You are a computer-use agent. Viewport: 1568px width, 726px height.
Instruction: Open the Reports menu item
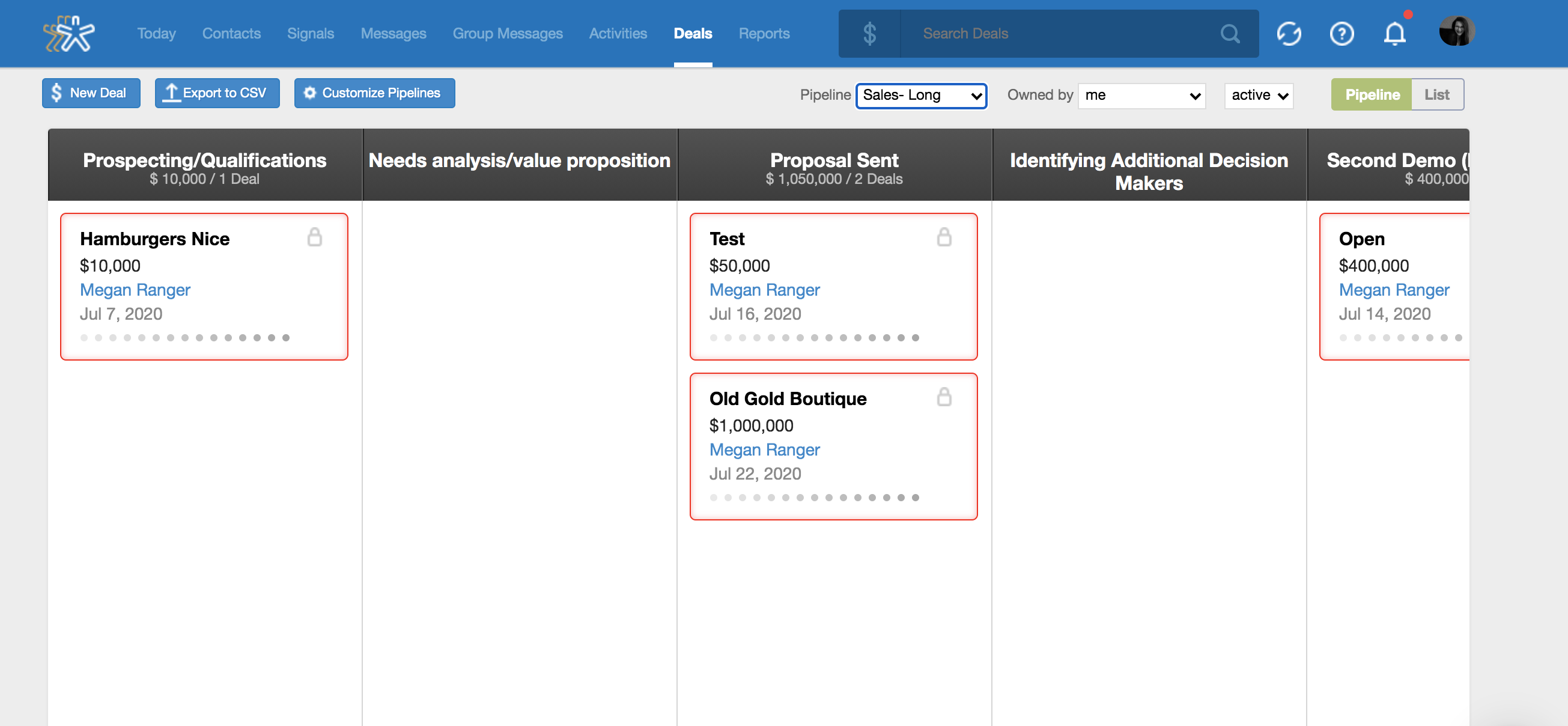764,34
